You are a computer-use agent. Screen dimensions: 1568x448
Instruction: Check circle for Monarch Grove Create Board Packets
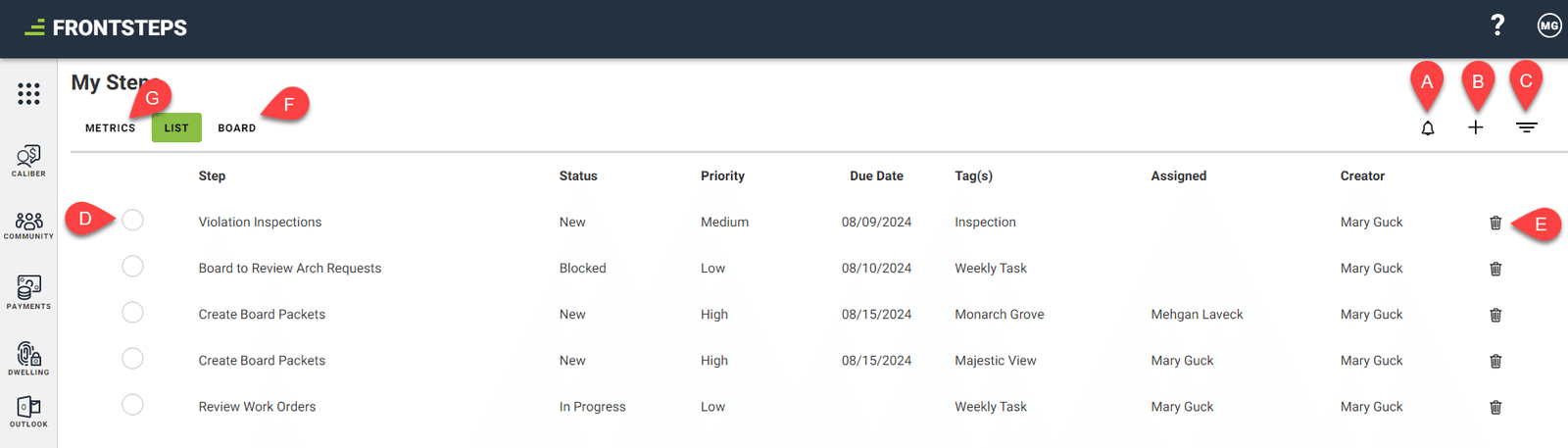(x=132, y=312)
